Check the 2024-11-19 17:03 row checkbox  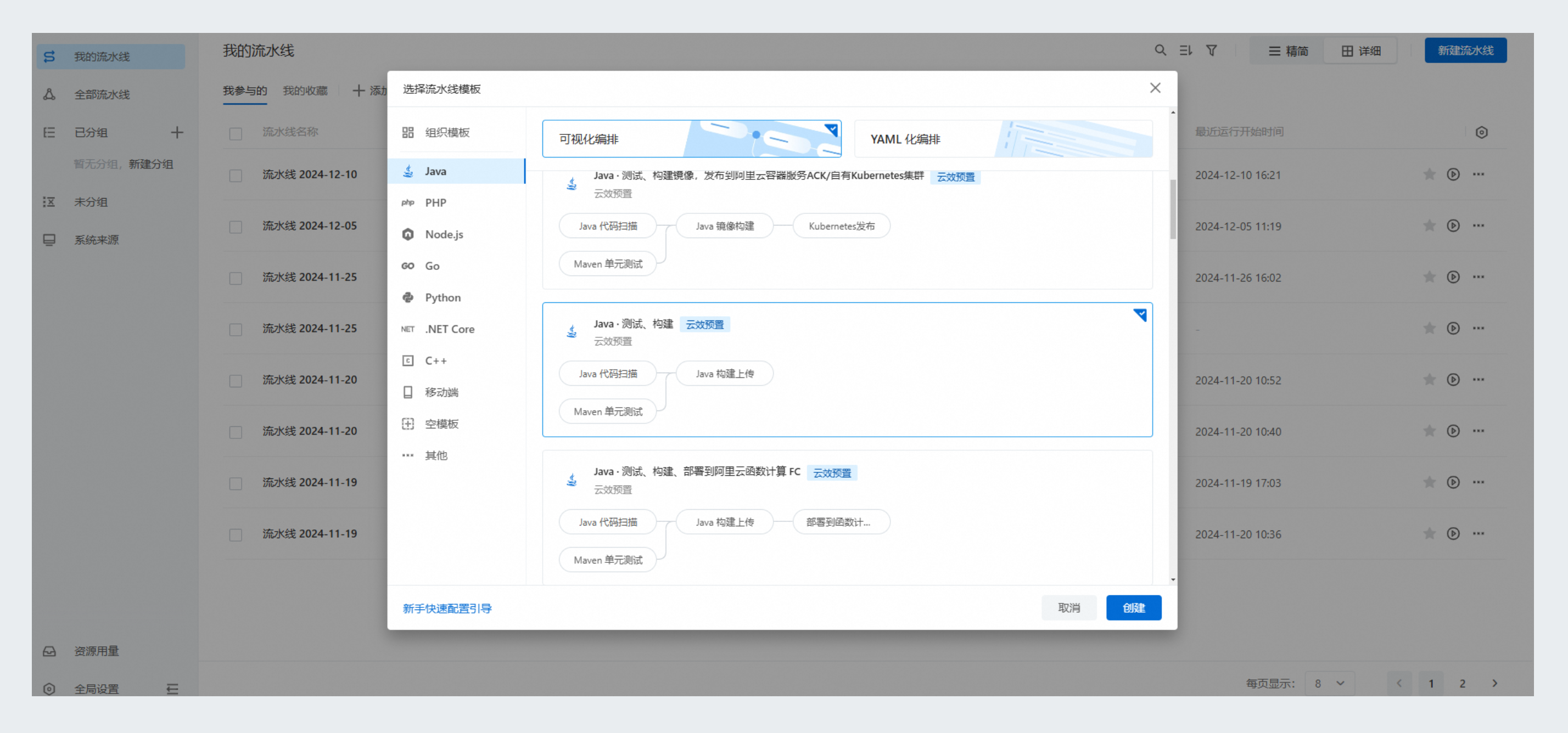(236, 483)
